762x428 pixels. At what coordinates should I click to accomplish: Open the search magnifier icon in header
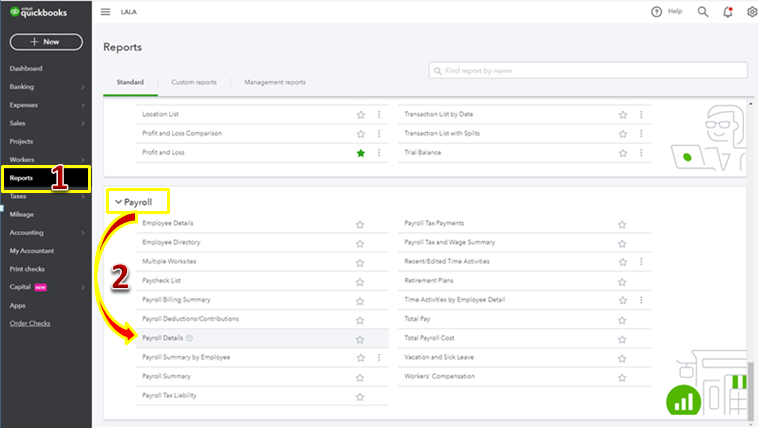[703, 12]
